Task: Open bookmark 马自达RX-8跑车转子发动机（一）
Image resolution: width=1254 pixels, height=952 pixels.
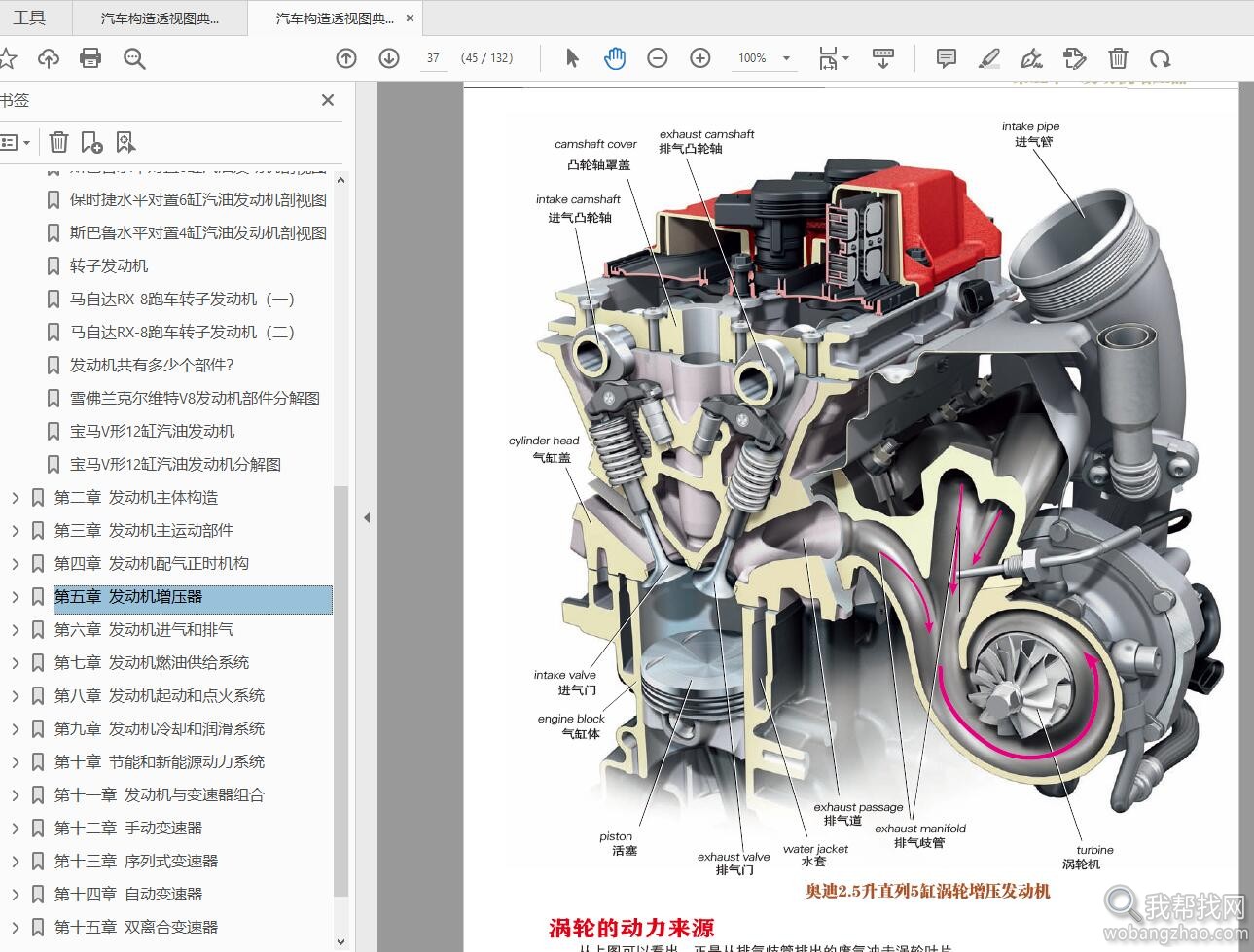Action: pyautogui.click(x=182, y=300)
